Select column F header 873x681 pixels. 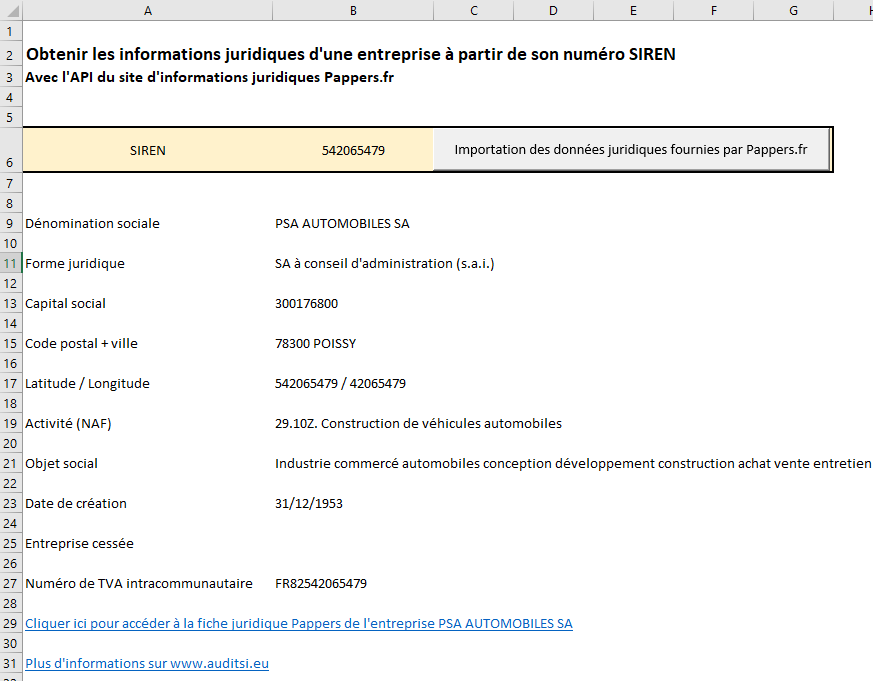(714, 10)
